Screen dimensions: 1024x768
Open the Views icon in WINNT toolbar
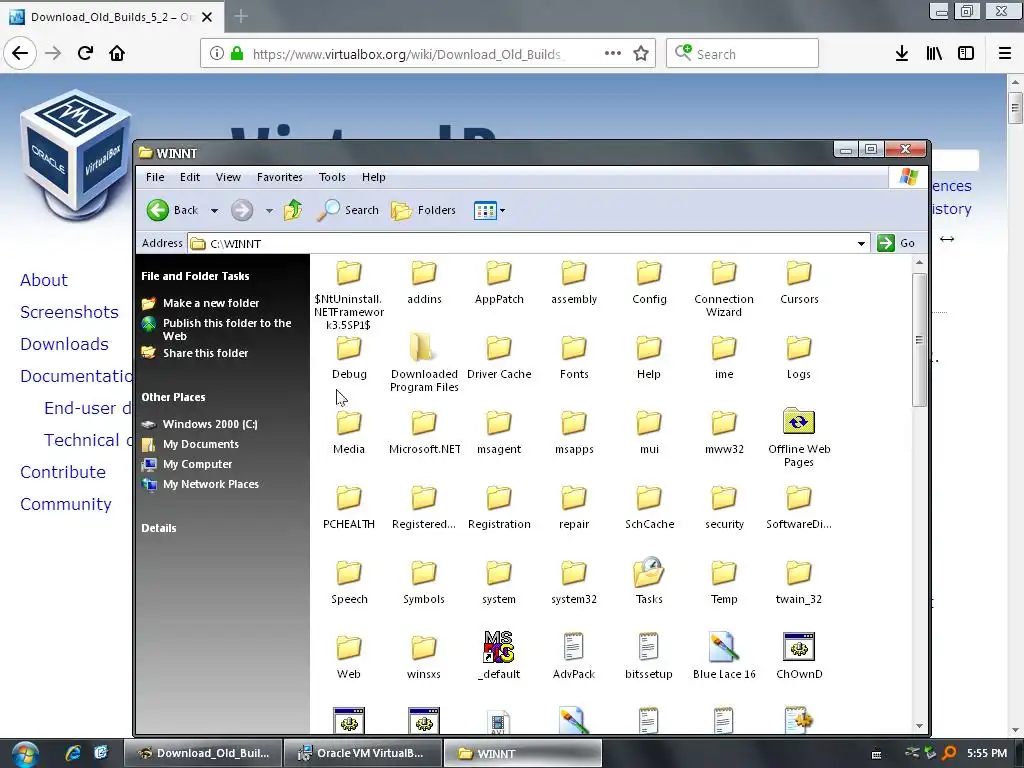point(485,210)
